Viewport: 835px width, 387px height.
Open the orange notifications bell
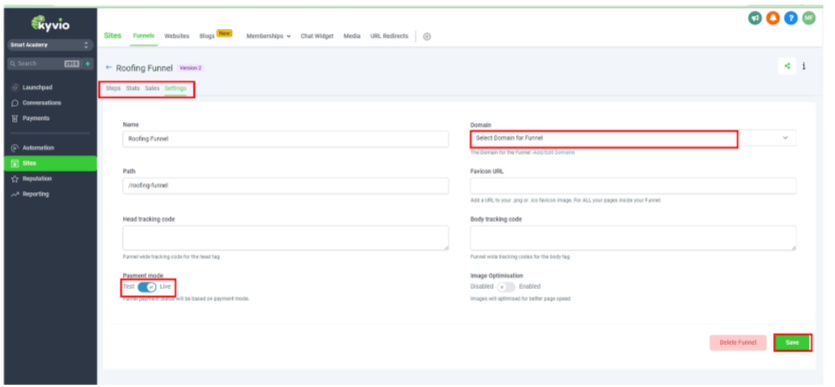[x=773, y=18]
